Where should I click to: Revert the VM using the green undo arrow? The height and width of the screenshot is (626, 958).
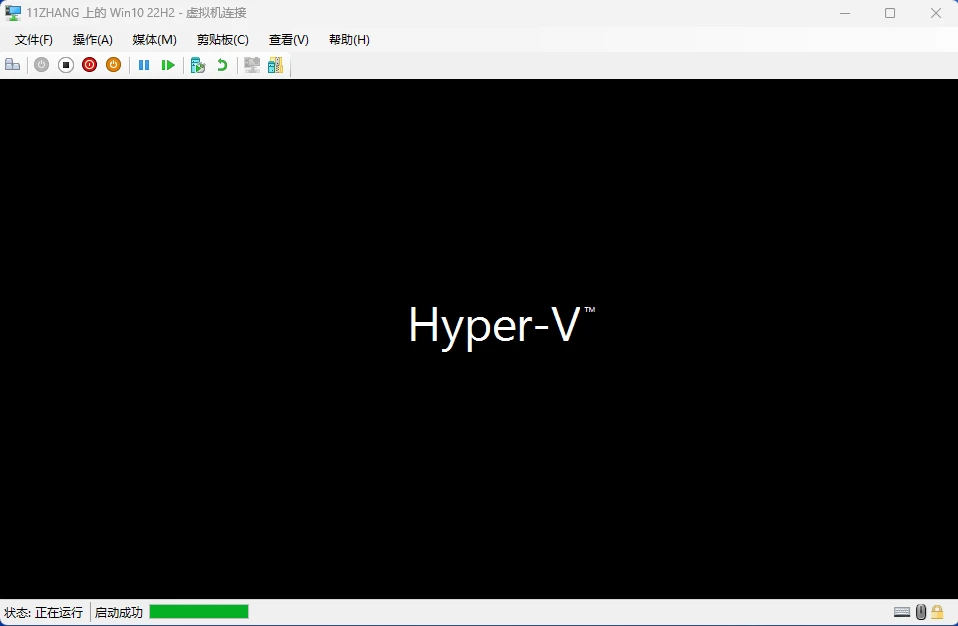pos(222,65)
